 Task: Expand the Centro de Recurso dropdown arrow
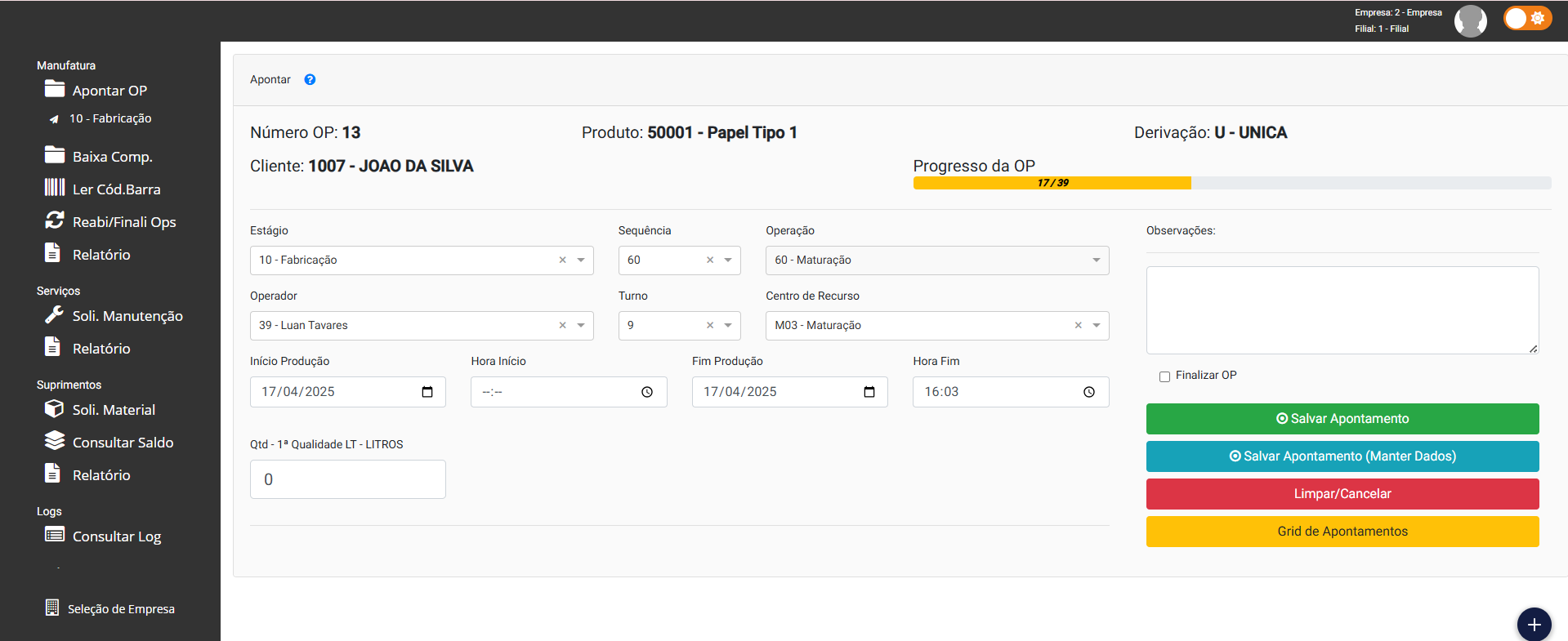[1097, 325]
